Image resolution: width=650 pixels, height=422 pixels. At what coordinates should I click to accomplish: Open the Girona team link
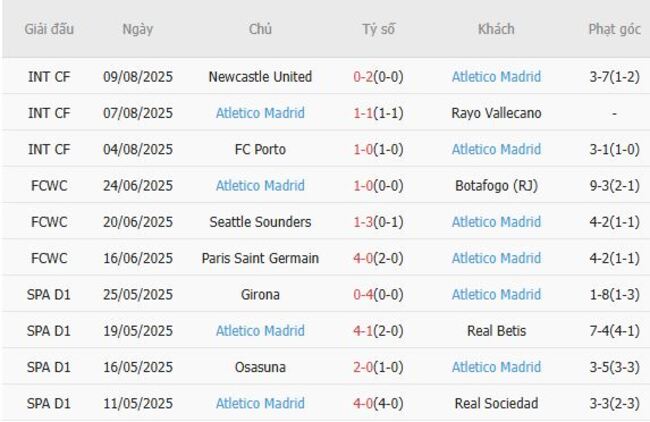click(260, 295)
